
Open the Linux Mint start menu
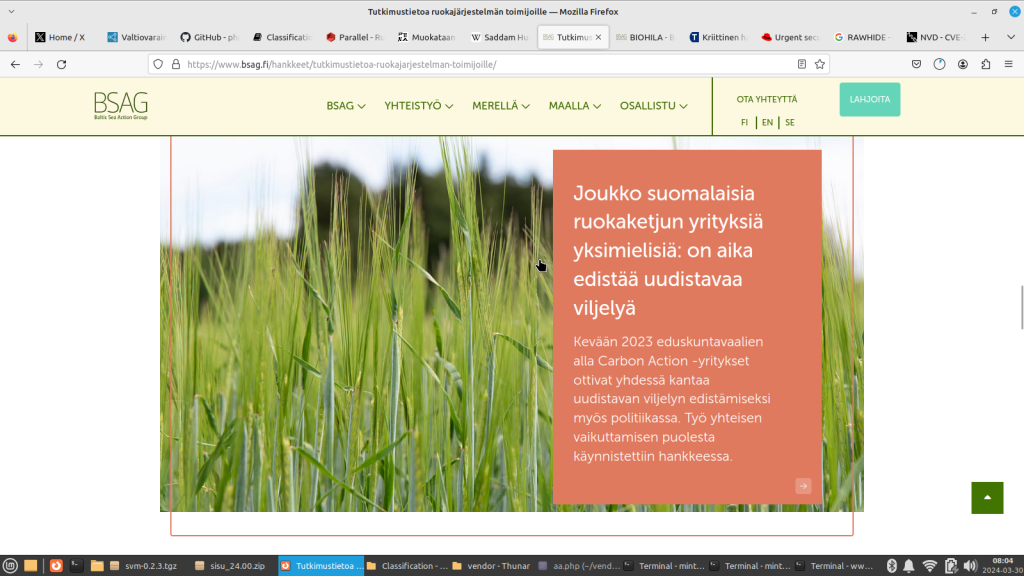point(10,566)
